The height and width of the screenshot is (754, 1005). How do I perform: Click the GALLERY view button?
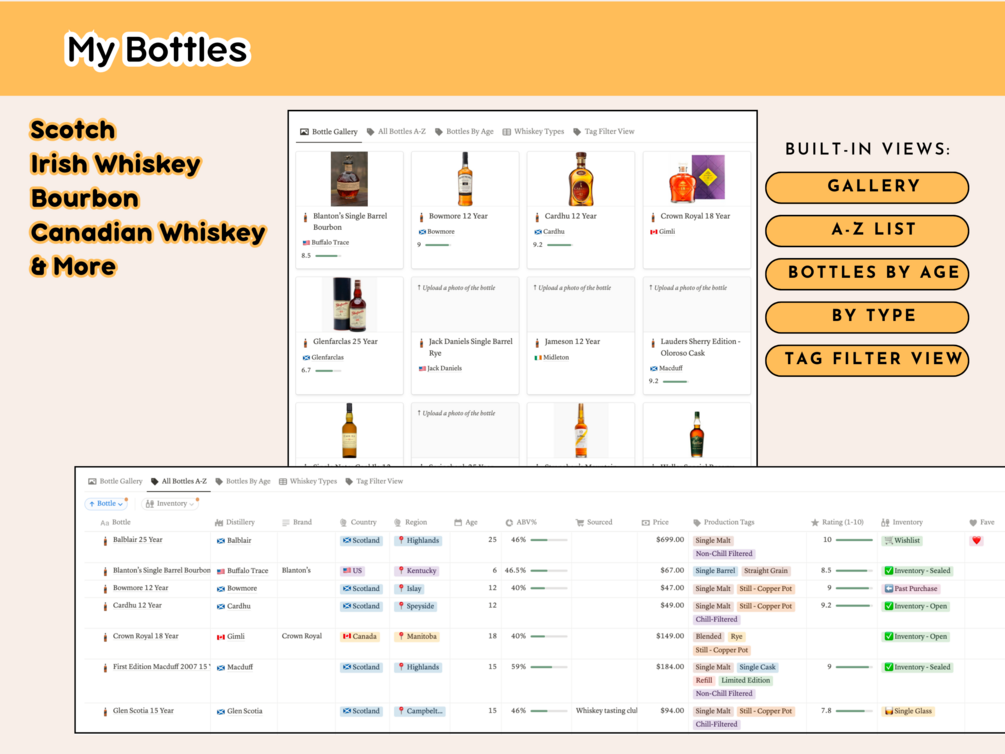867,187
